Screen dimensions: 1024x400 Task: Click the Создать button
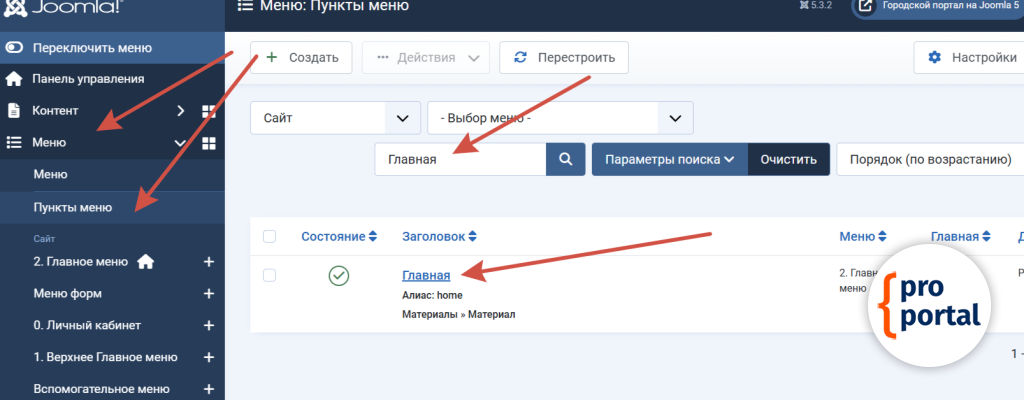point(301,57)
